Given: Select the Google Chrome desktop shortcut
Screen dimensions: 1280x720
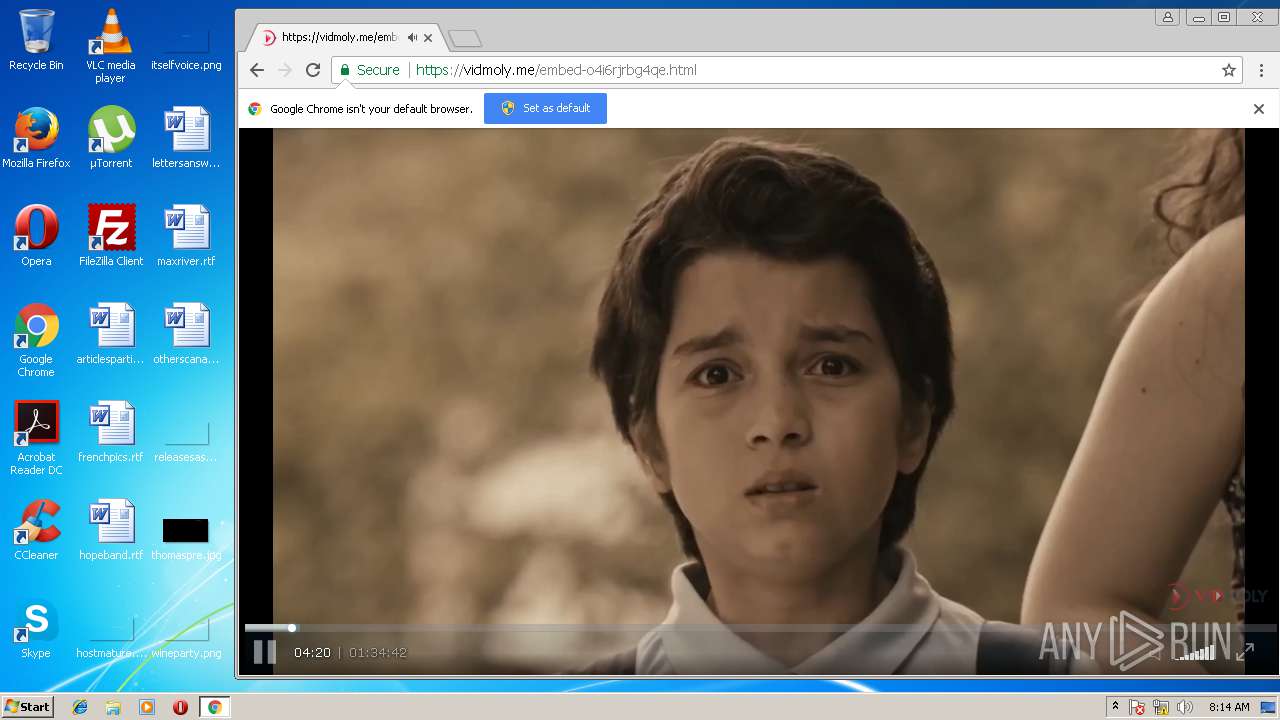Looking at the screenshot, I should click(36, 340).
